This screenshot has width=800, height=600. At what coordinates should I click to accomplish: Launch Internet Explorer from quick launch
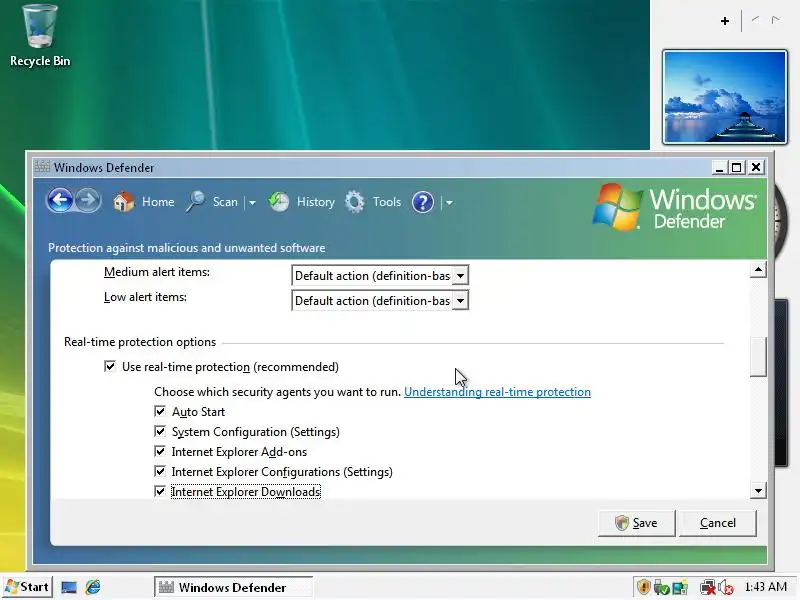(x=93, y=587)
